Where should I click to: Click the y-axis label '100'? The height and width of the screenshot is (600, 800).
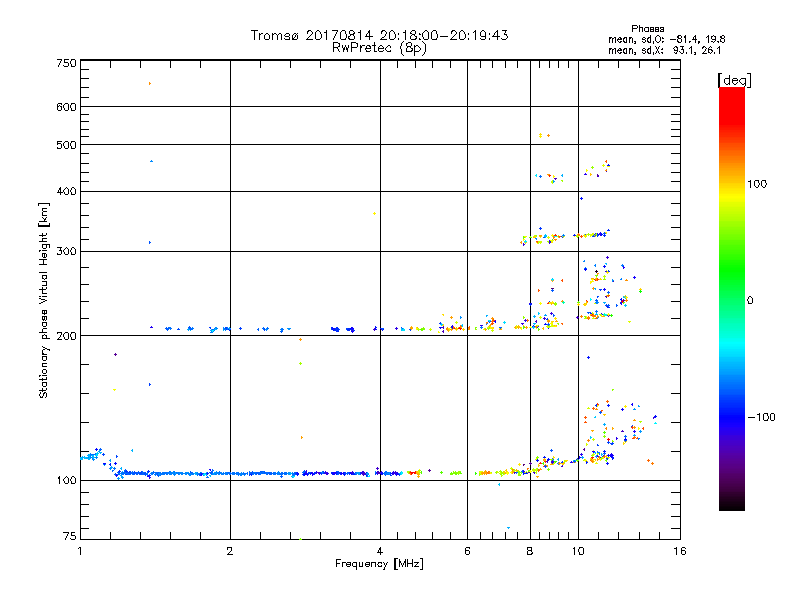coord(66,481)
